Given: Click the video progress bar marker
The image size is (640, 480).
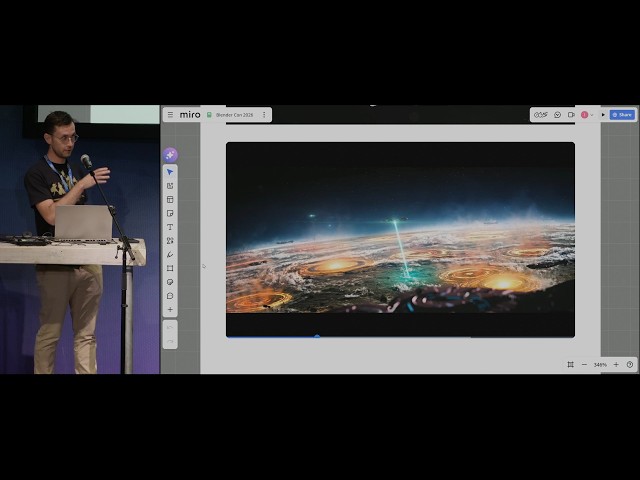Looking at the screenshot, I should (317, 336).
